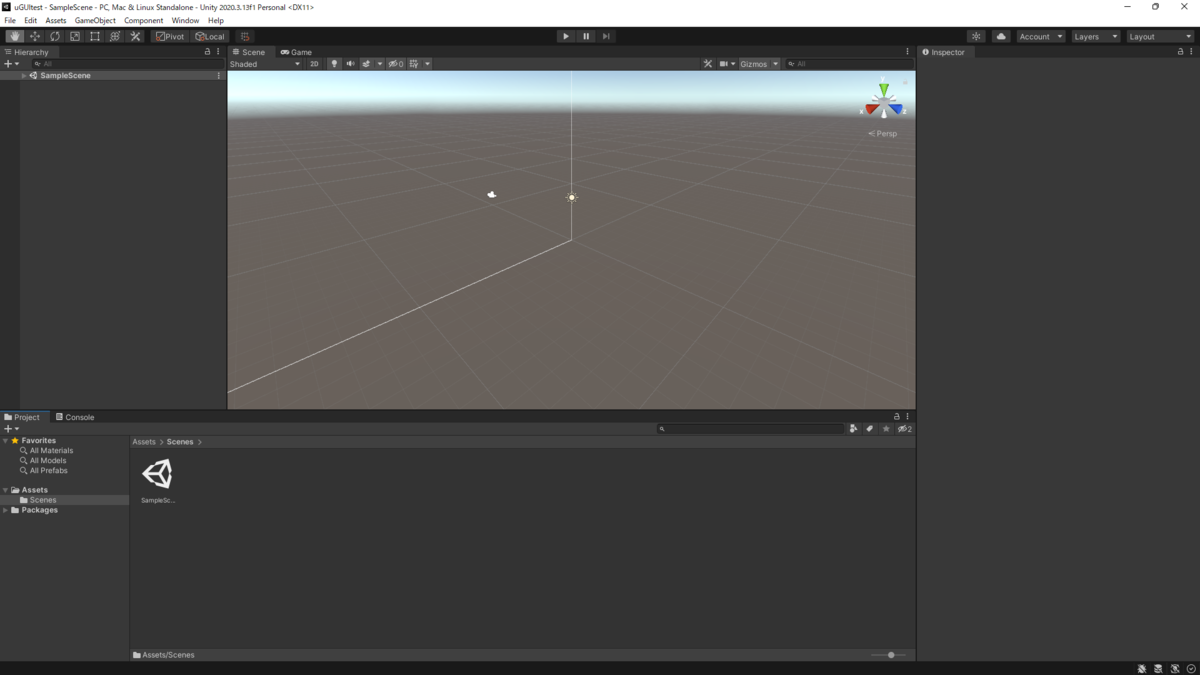Toggle scene audio with the speaker icon
The width and height of the screenshot is (1200, 675).
pos(350,63)
